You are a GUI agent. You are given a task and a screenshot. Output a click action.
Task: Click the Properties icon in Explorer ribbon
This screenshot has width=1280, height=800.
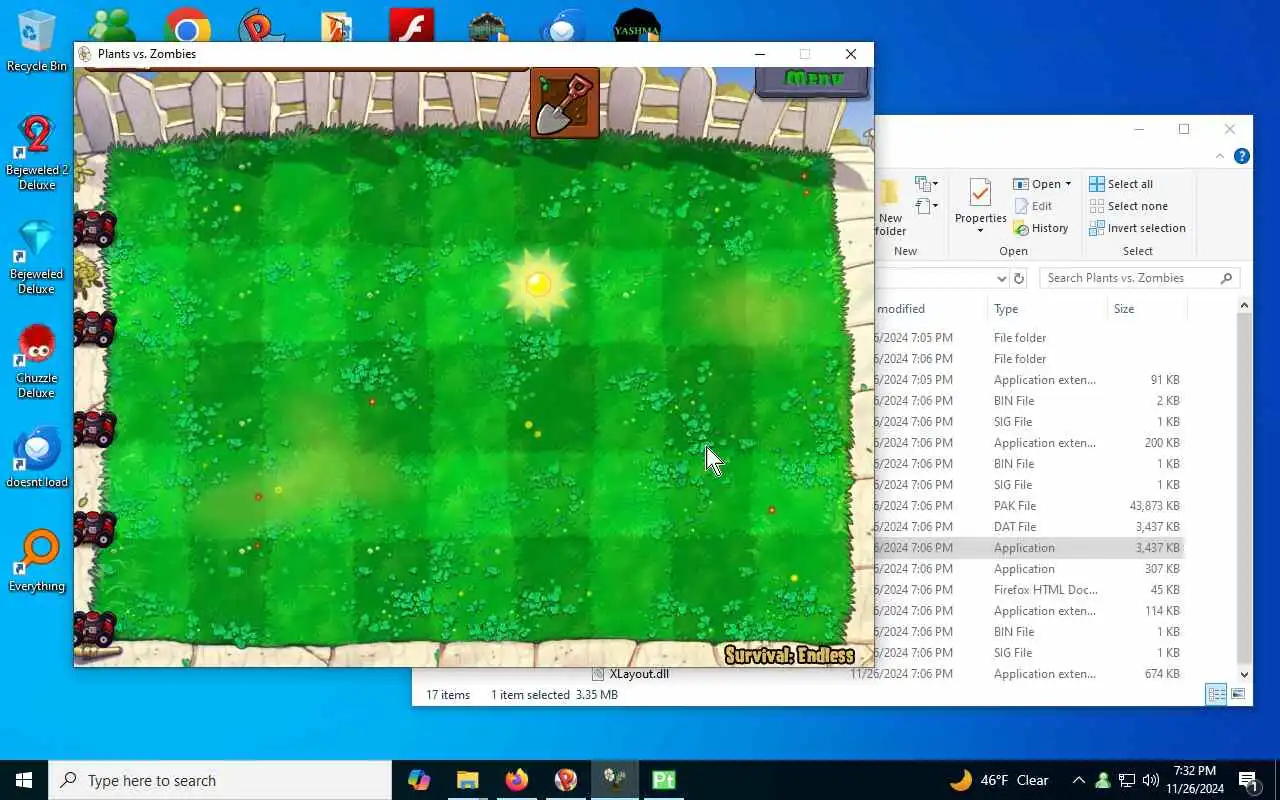[980, 192]
